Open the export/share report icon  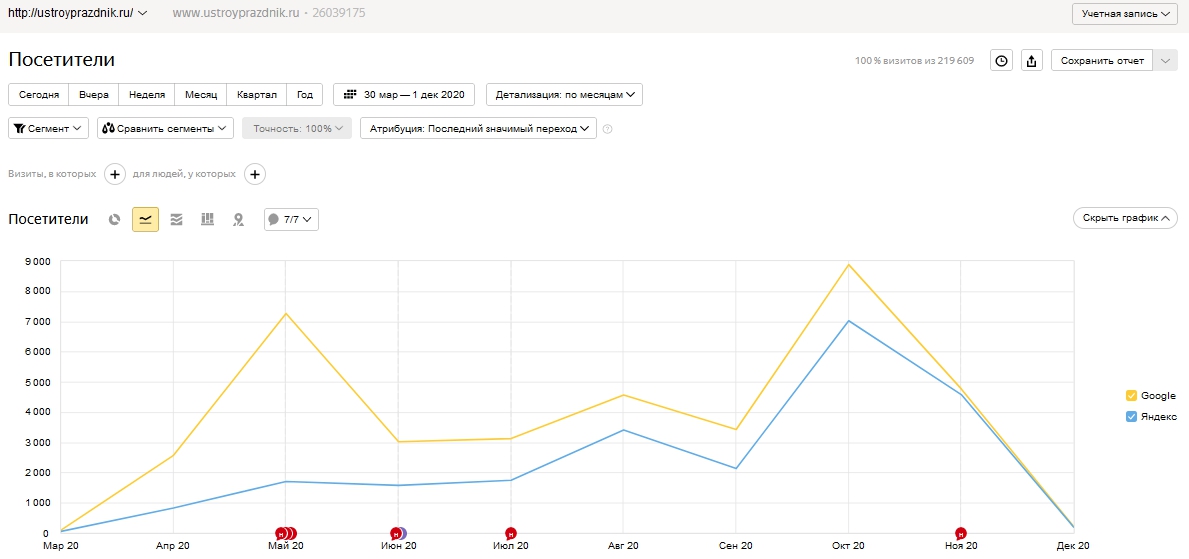coord(1032,61)
